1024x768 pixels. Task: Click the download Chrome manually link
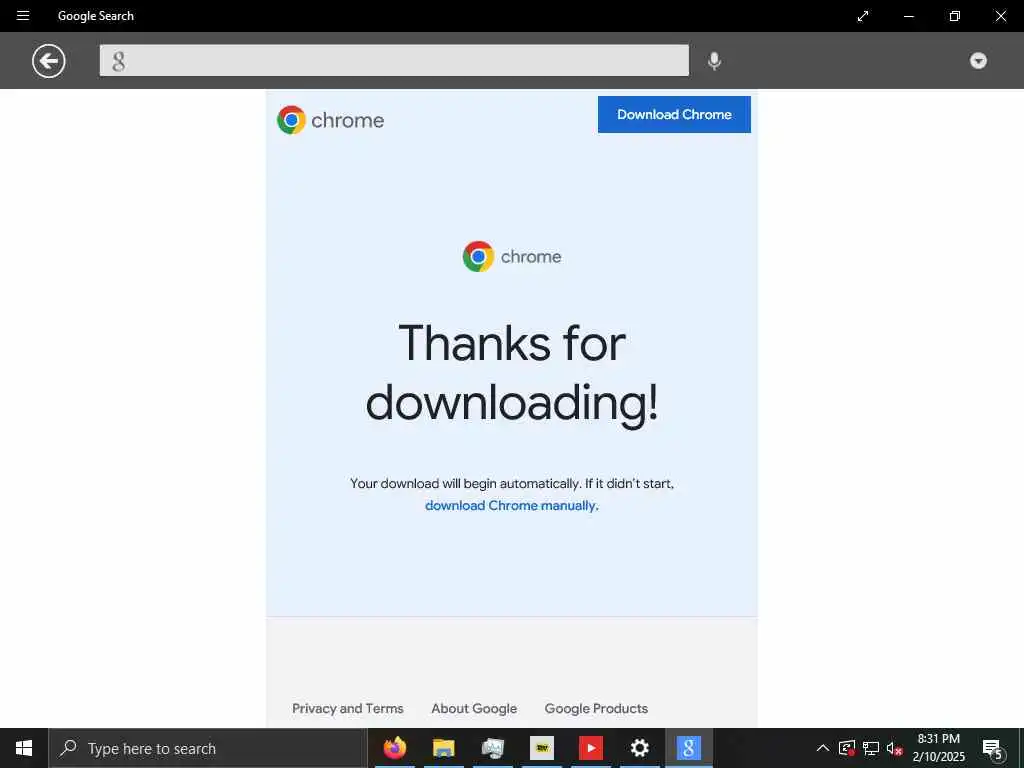click(511, 505)
